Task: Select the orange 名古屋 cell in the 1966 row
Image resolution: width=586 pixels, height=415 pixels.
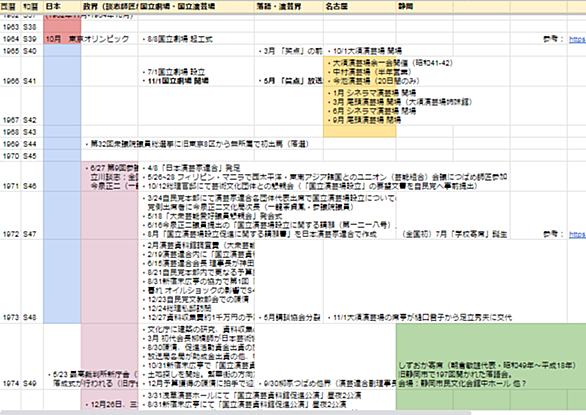Action: pyautogui.click(x=360, y=71)
